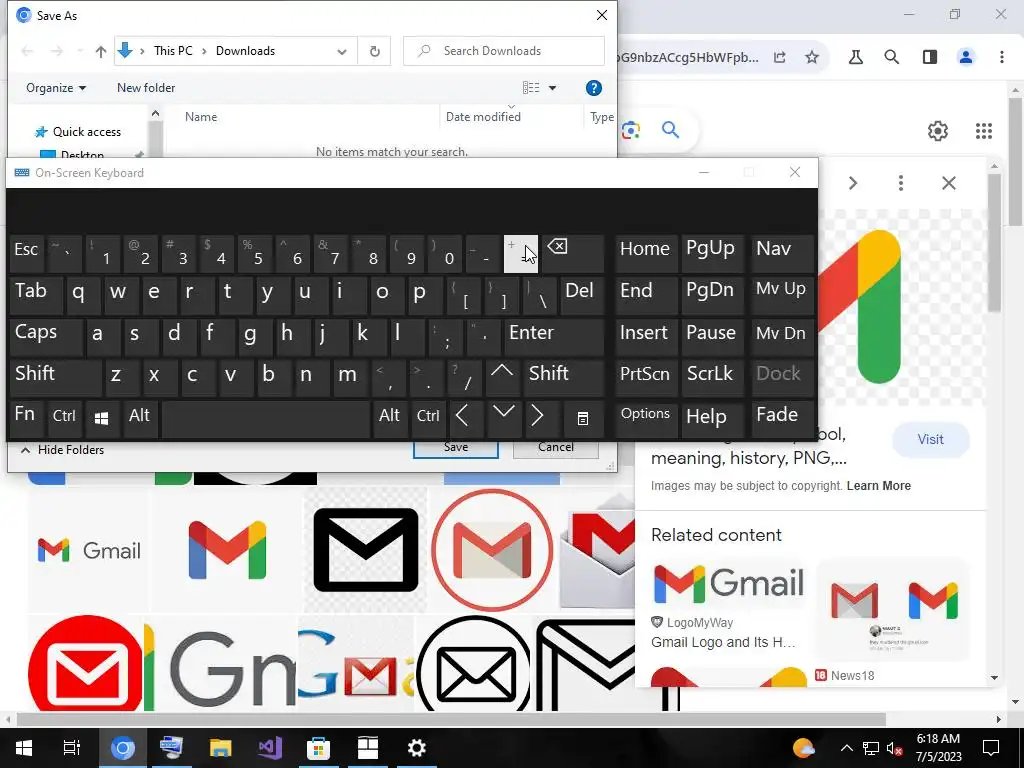Toggle the Fade key on On-Screen Keyboard
1024x768 pixels.
tap(782, 419)
